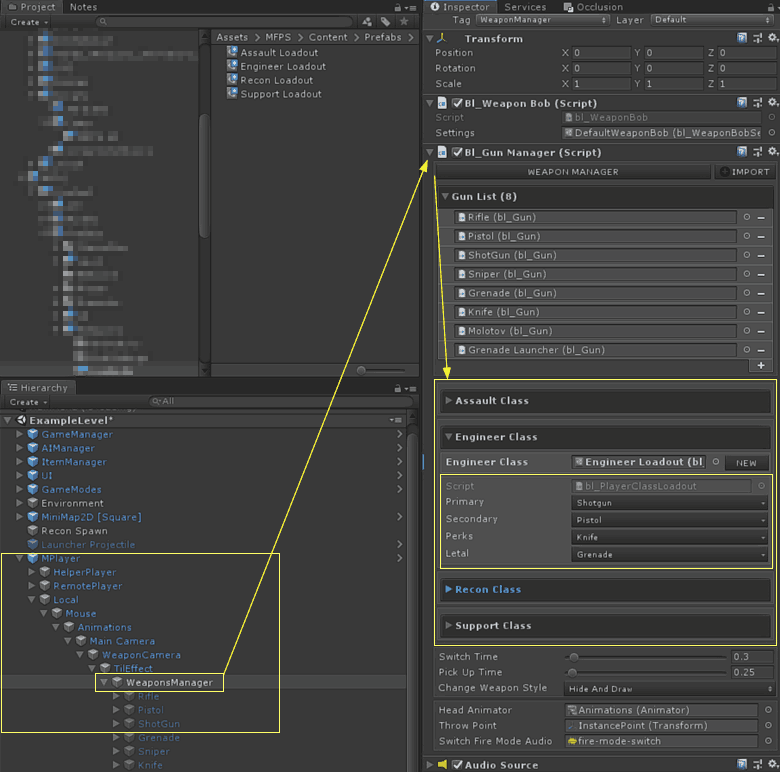The height and width of the screenshot is (772, 780).
Task: Click the WEAPON MANAGER button
Action: pos(573,172)
